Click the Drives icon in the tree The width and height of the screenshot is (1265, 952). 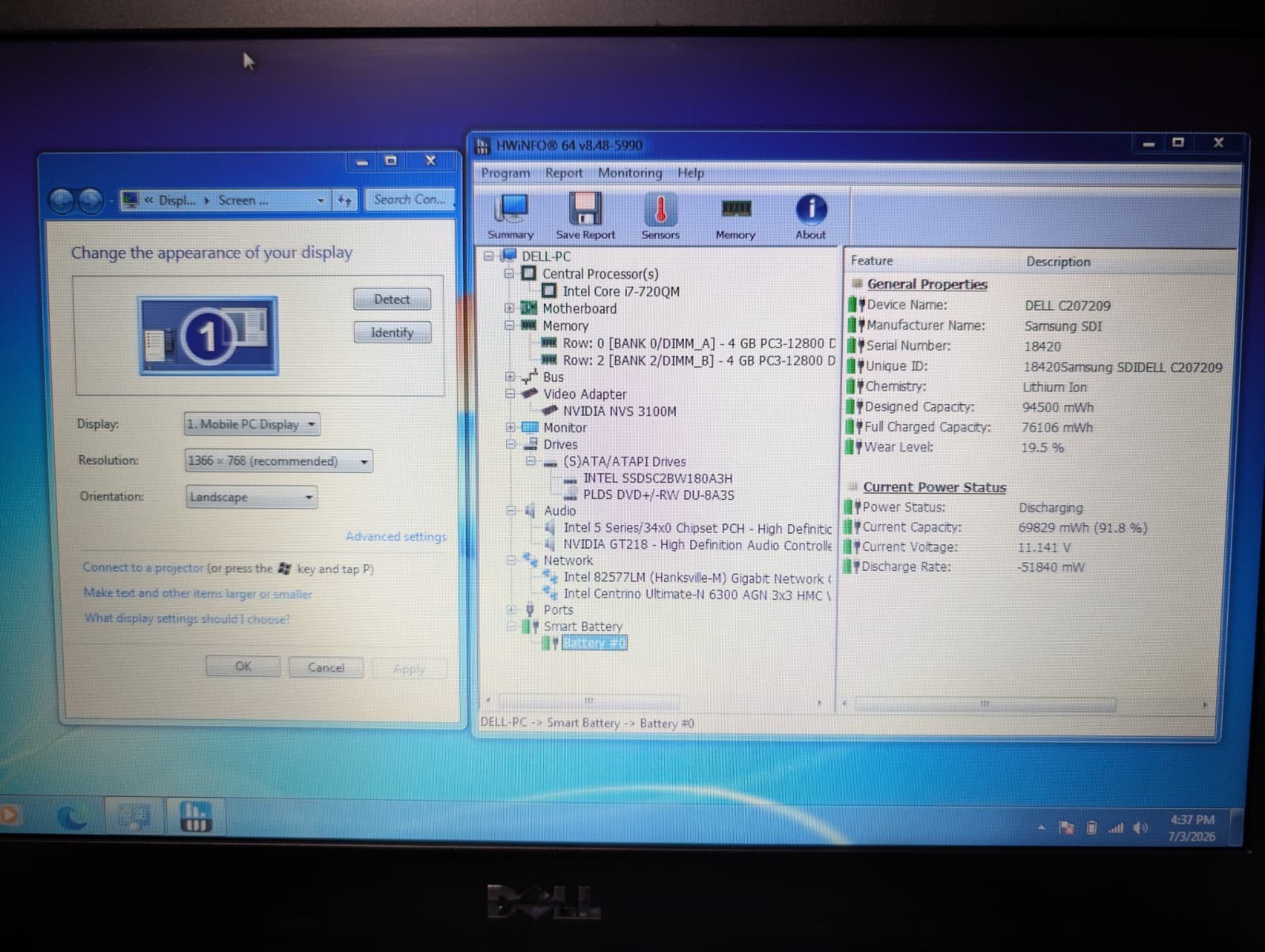[531, 444]
